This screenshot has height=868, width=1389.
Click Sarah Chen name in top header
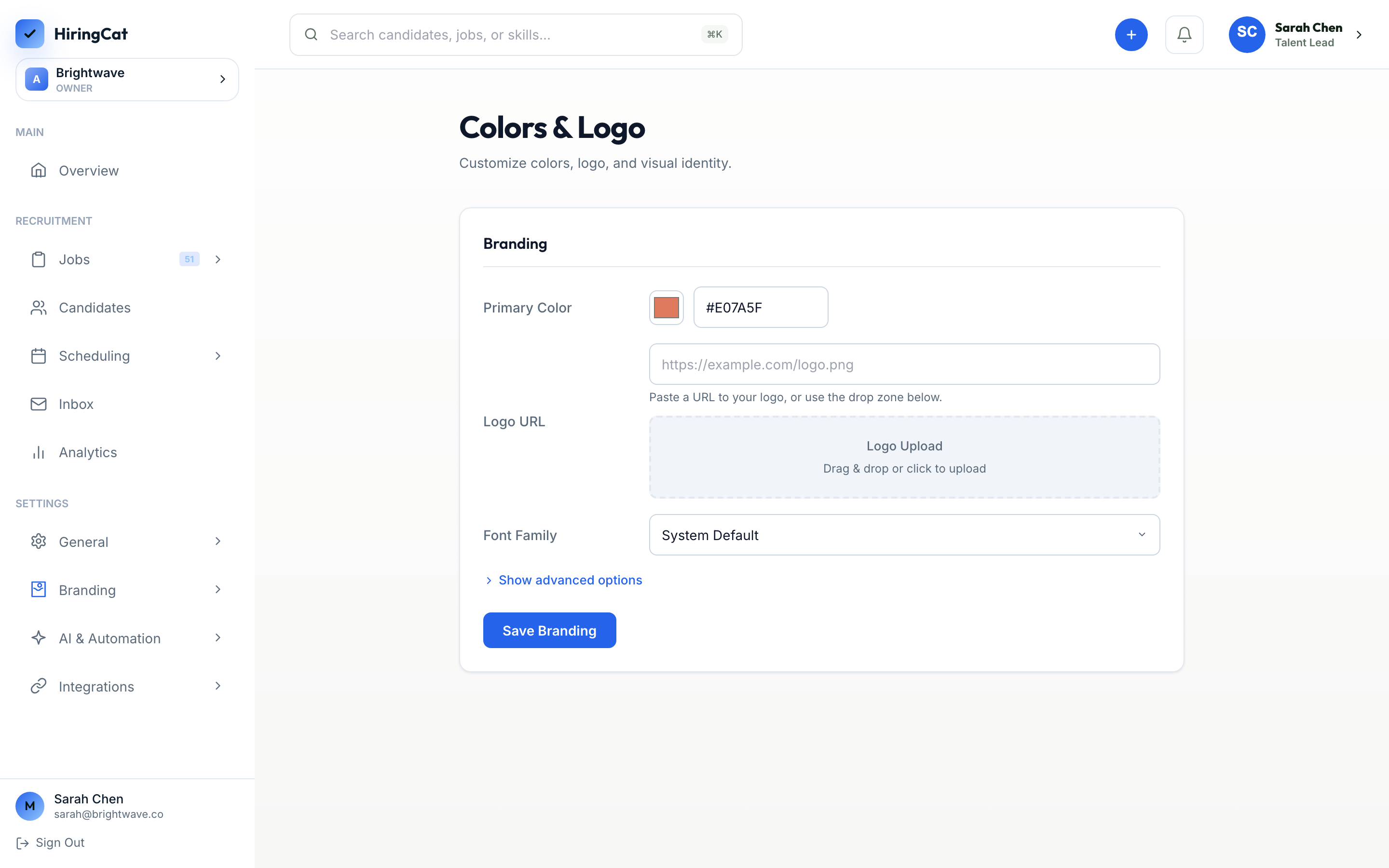coord(1308,27)
